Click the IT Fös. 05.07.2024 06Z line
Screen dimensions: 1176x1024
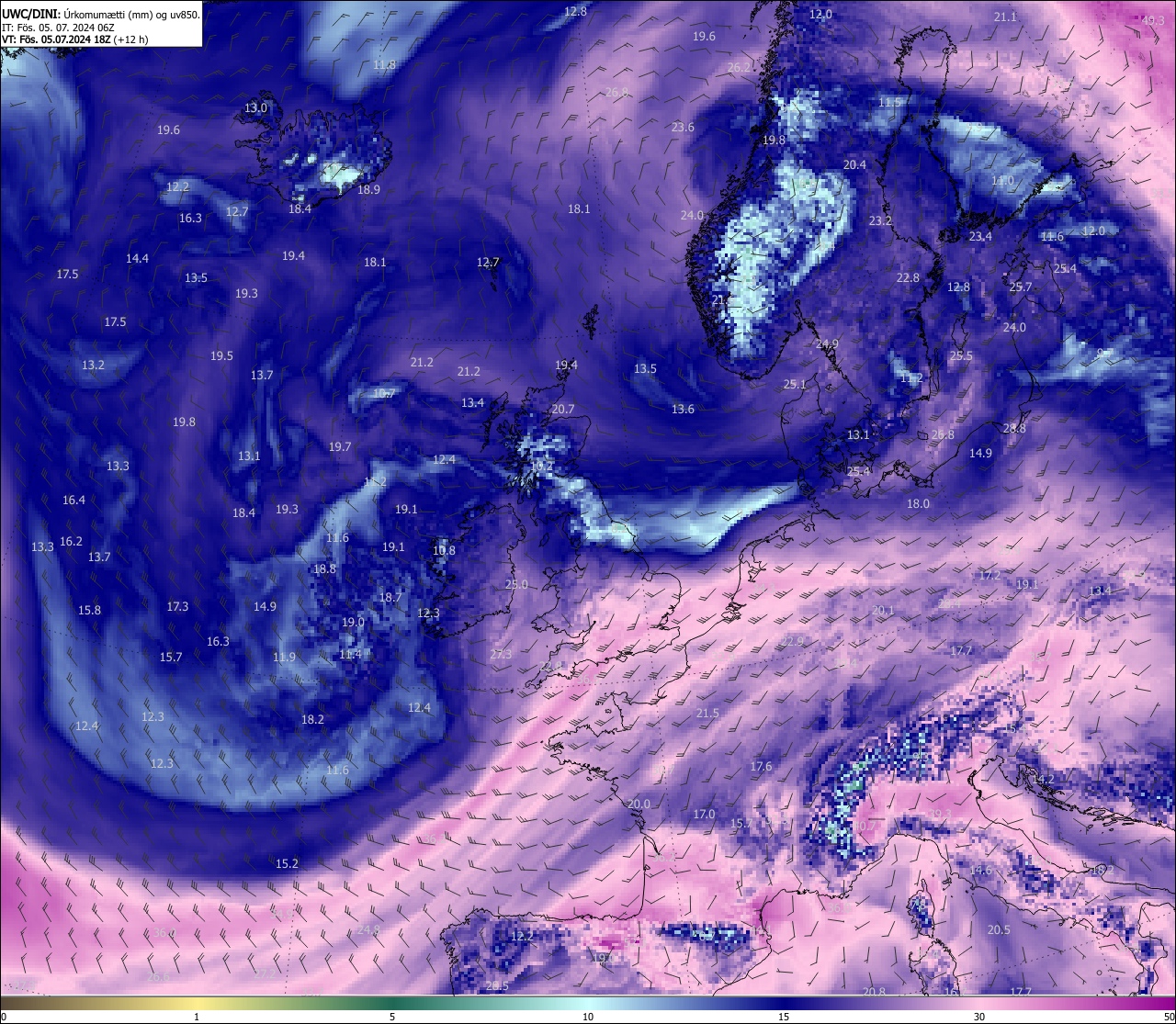pos(58,28)
